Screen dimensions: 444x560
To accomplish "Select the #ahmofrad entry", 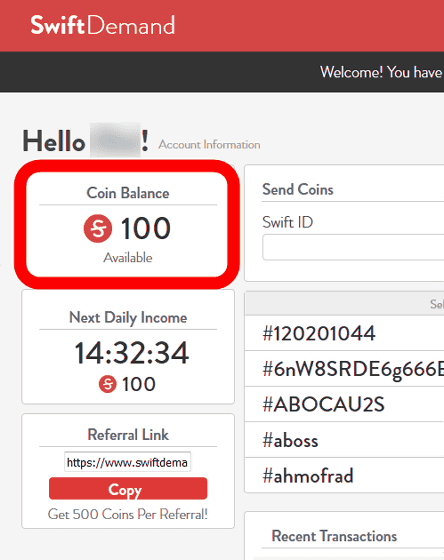I will (344, 475).
